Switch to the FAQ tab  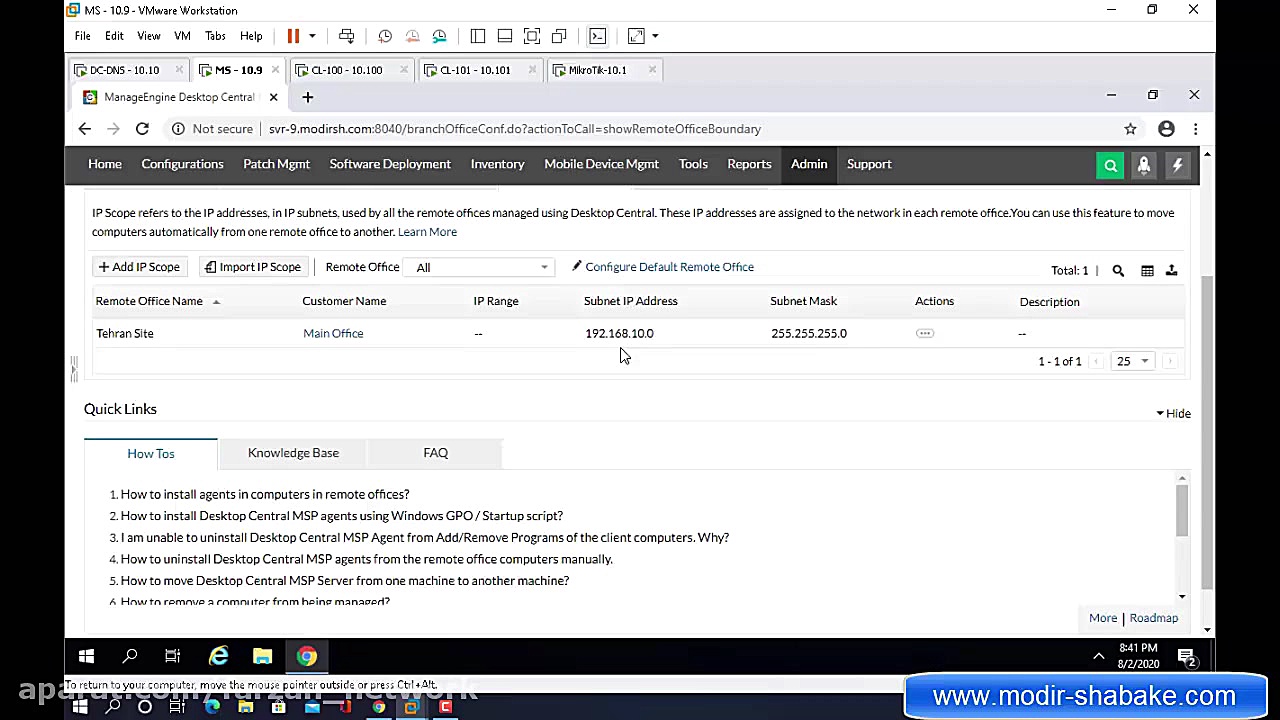(435, 453)
